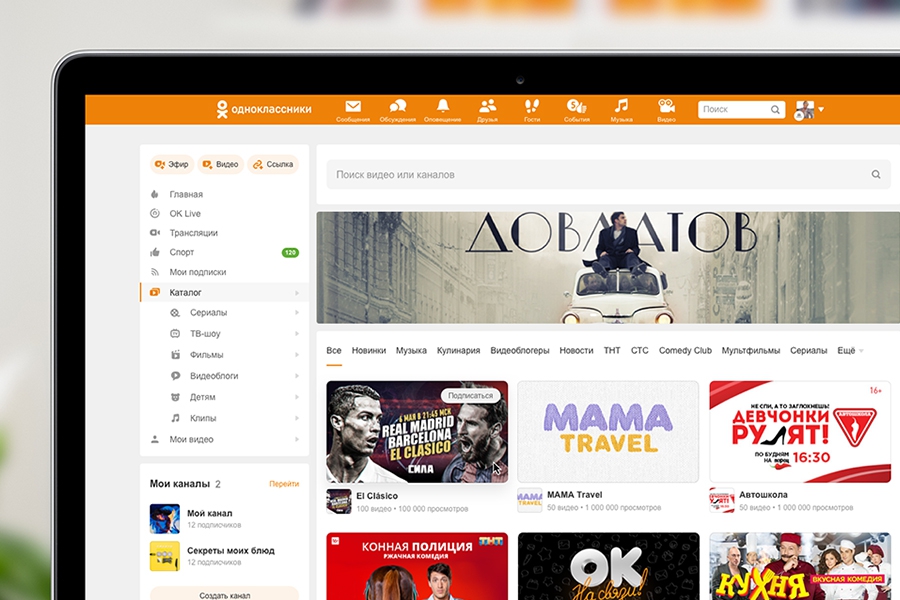
Task: Expand the ТВ-шоу arrow
Action: tap(297, 334)
